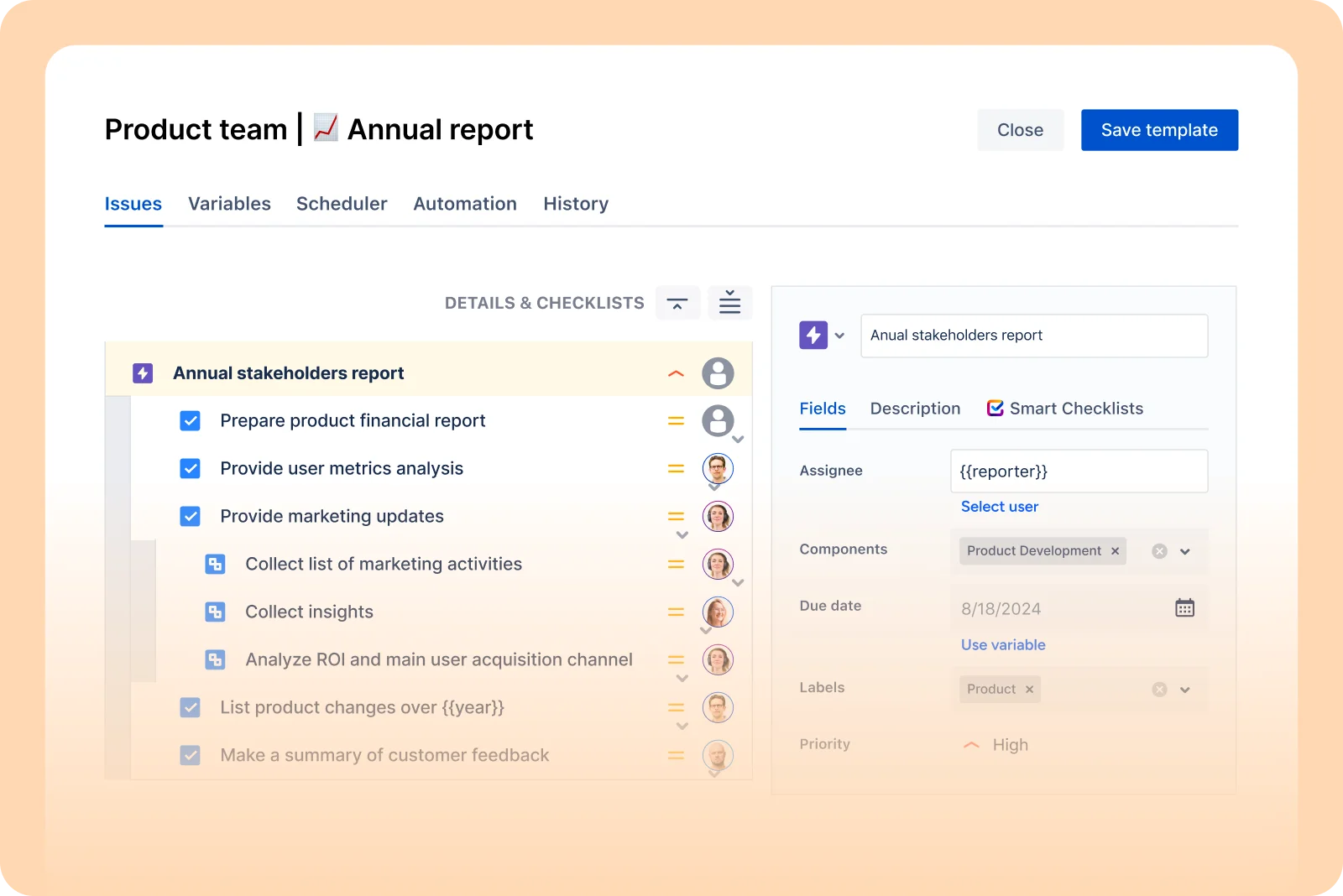The width and height of the screenshot is (1343, 896).
Task: Switch to the Issues tab
Action: (133, 204)
